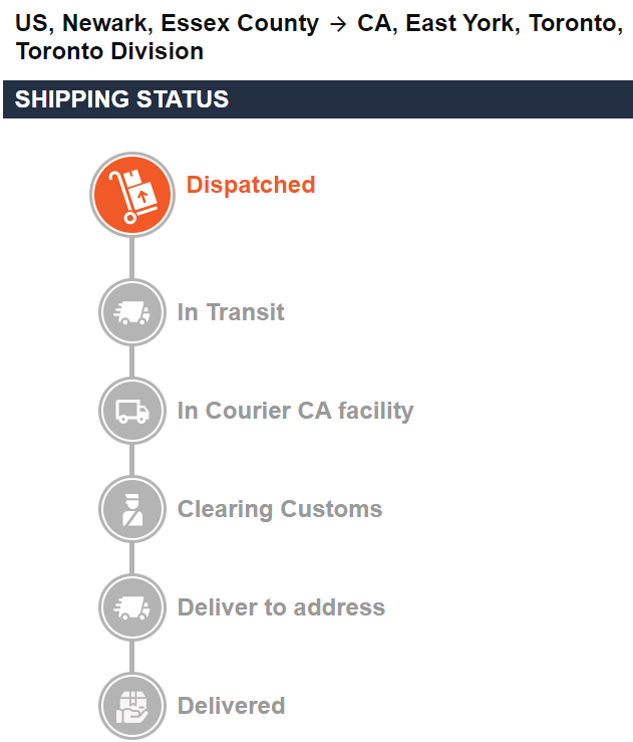
Task: Select the Delivered status label
Action: click(231, 705)
